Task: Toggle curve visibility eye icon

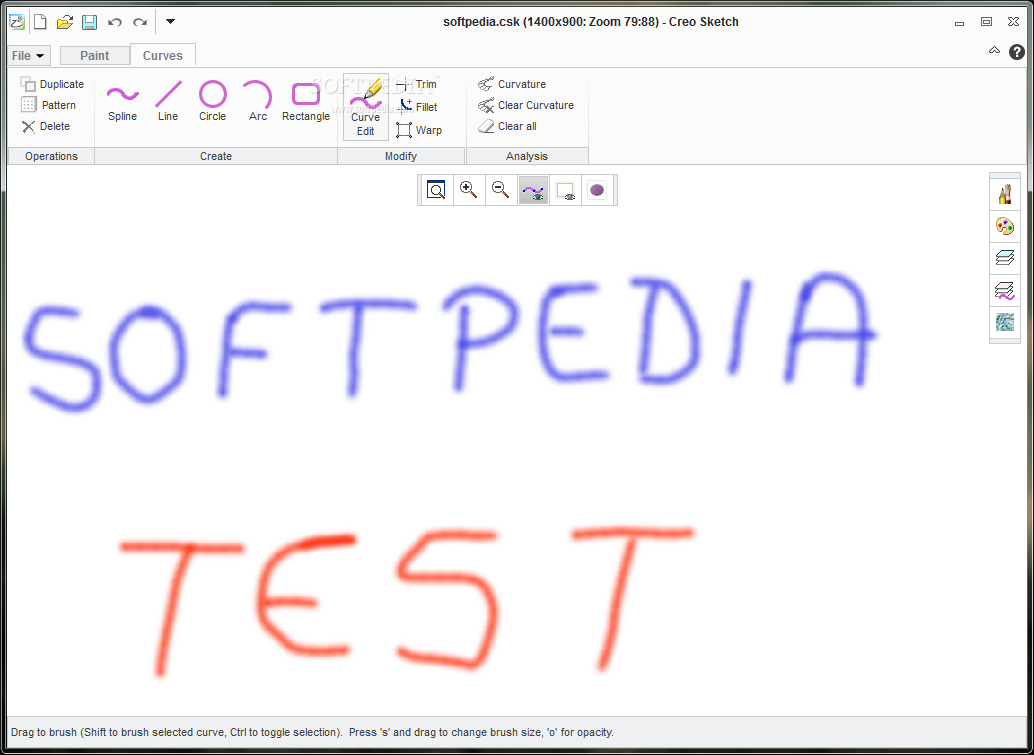Action: [533, 190]
